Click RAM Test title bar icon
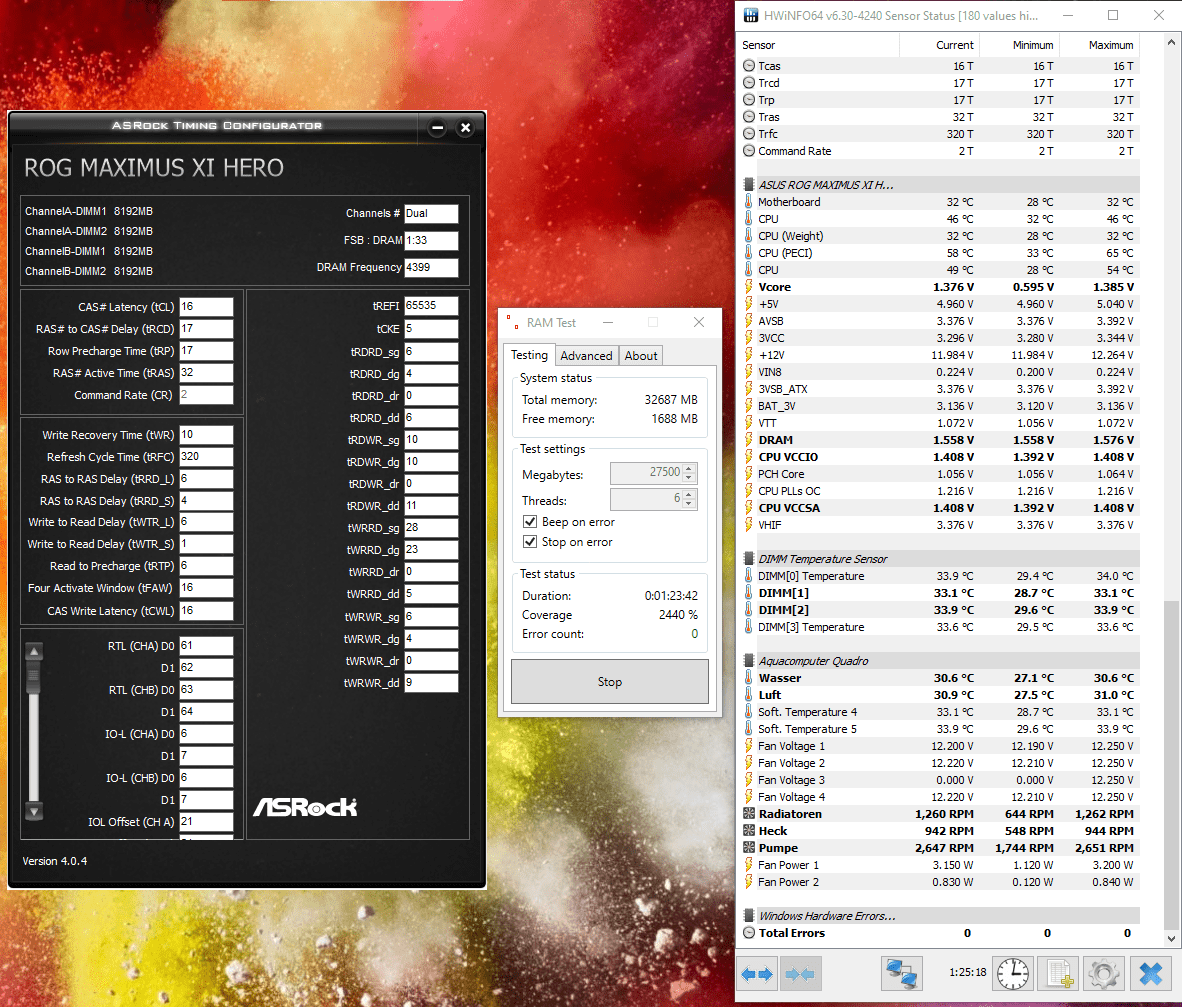This screenshot has width=1182, height=1007. 513,323
